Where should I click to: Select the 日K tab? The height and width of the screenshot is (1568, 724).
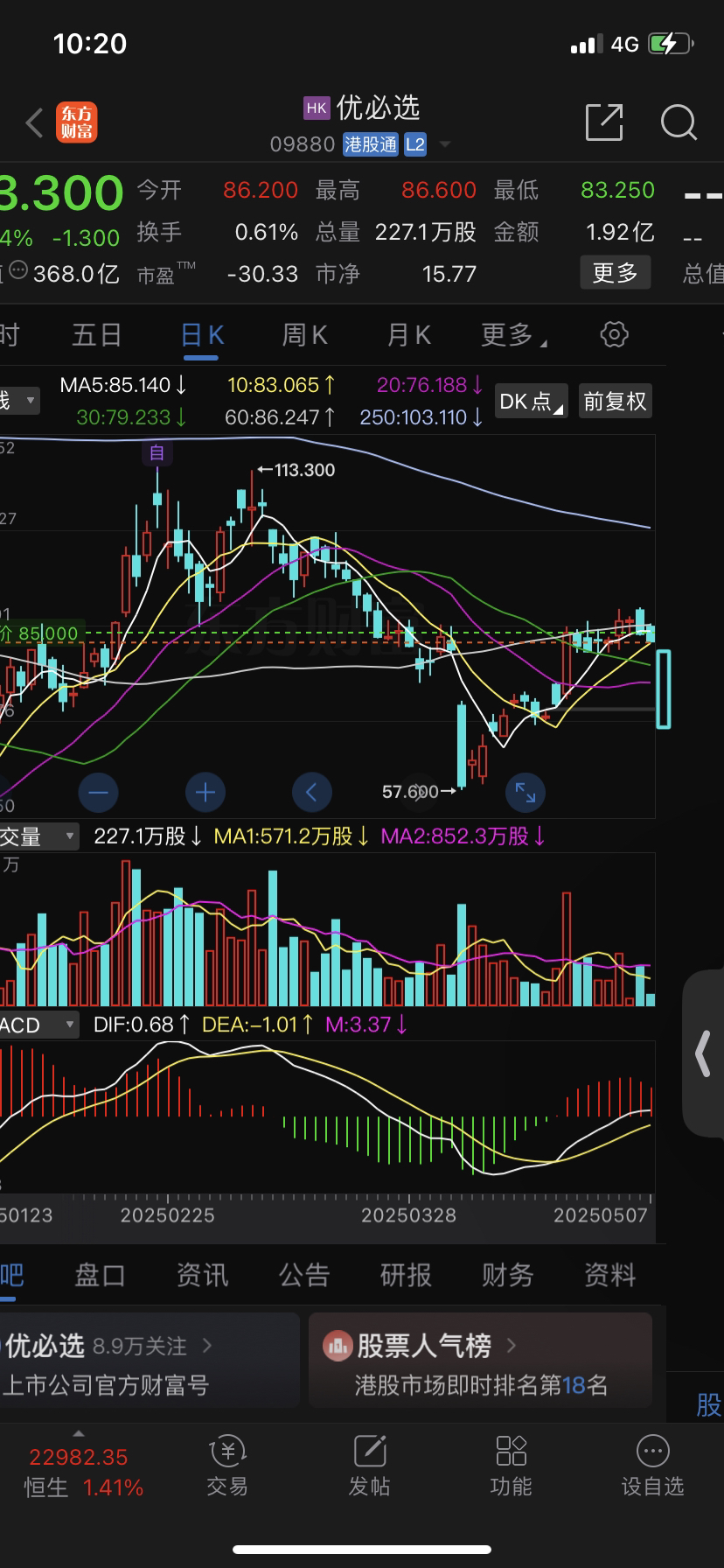pos(203,334)
